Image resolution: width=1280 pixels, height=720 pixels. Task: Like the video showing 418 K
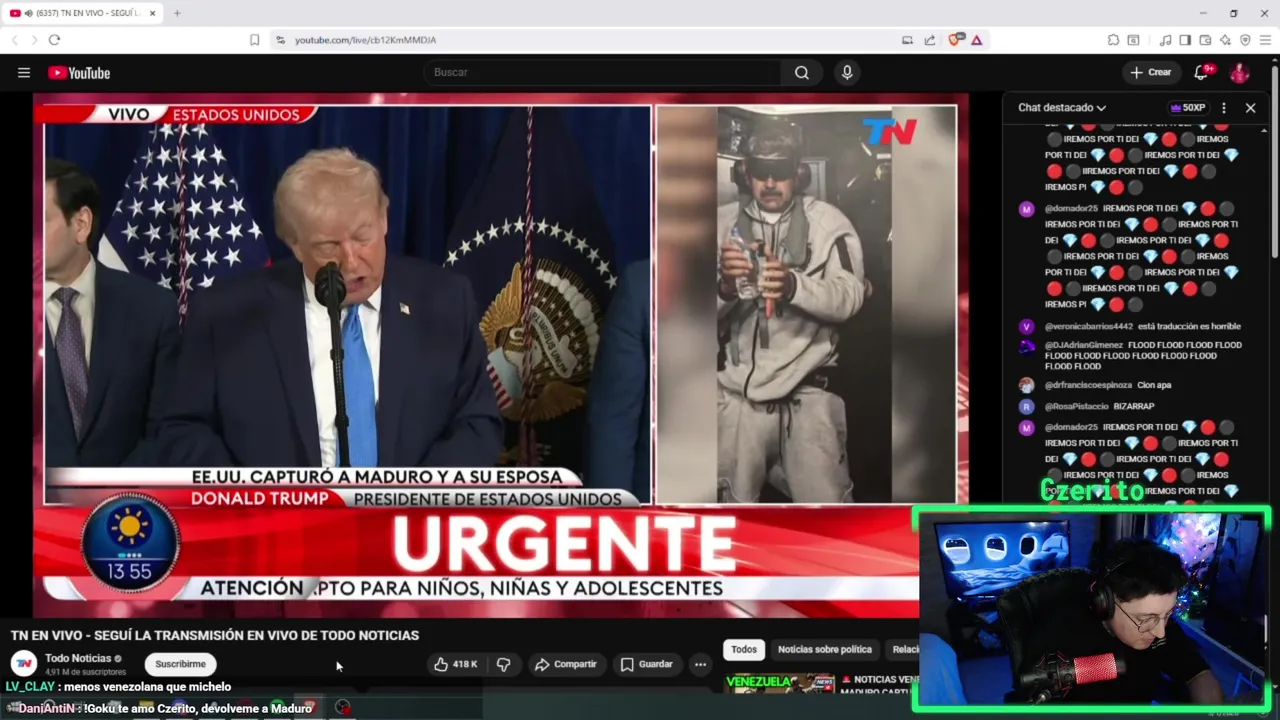(x=455, y=664)
